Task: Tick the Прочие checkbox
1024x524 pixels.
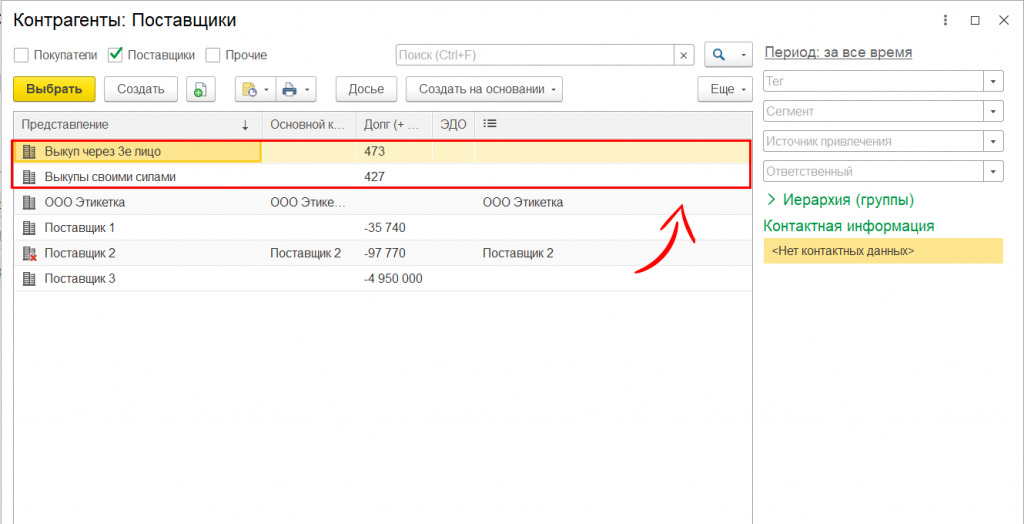Action: pyautogui.click(x=213, y=55)
